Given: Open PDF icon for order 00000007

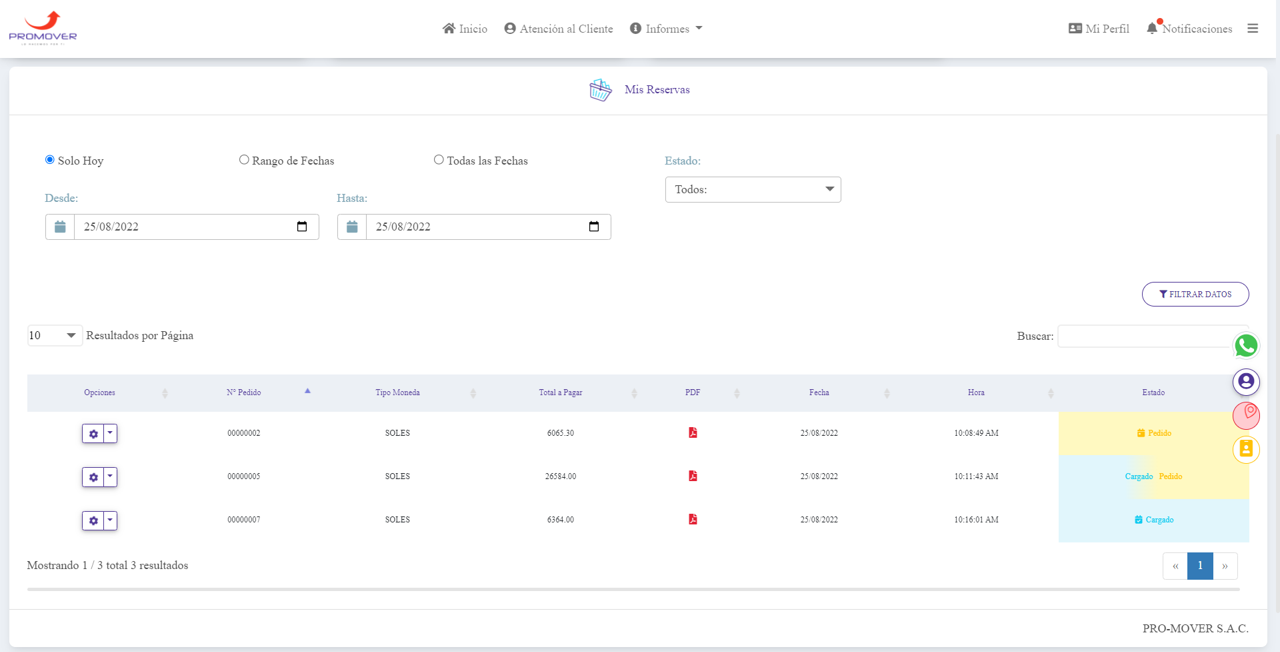Looking at the screenshot, I should [x=692, y=519].
